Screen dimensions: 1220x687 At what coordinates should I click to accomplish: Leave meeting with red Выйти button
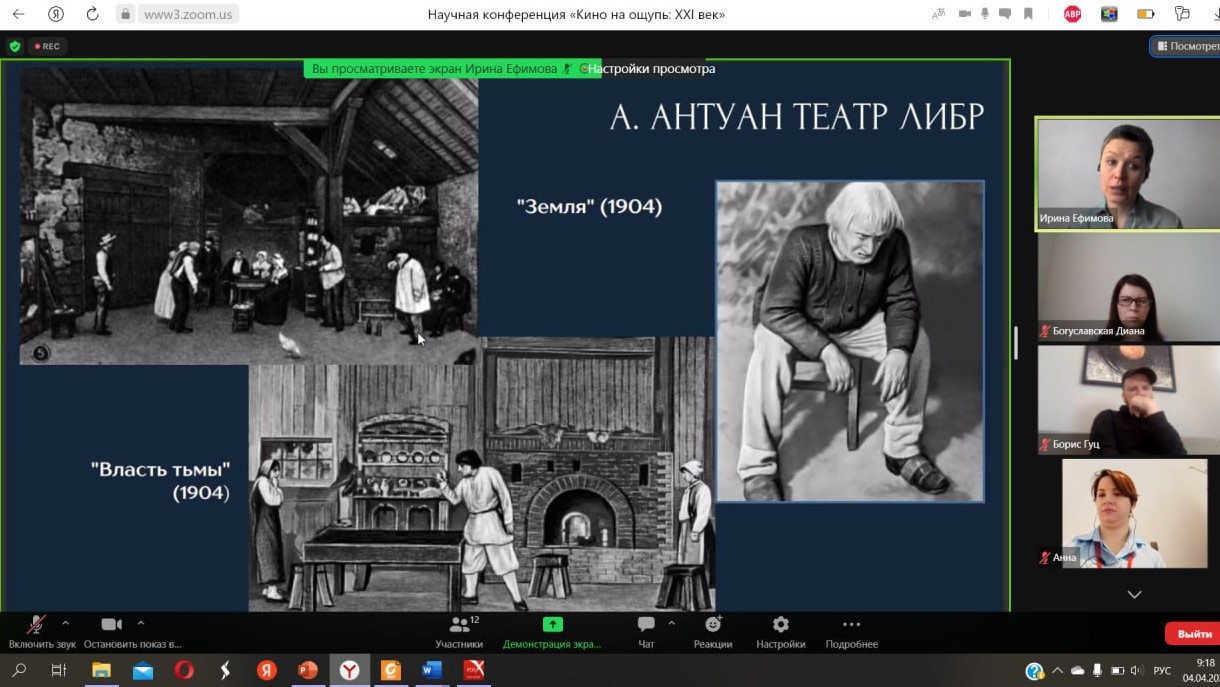[1193, 634]
